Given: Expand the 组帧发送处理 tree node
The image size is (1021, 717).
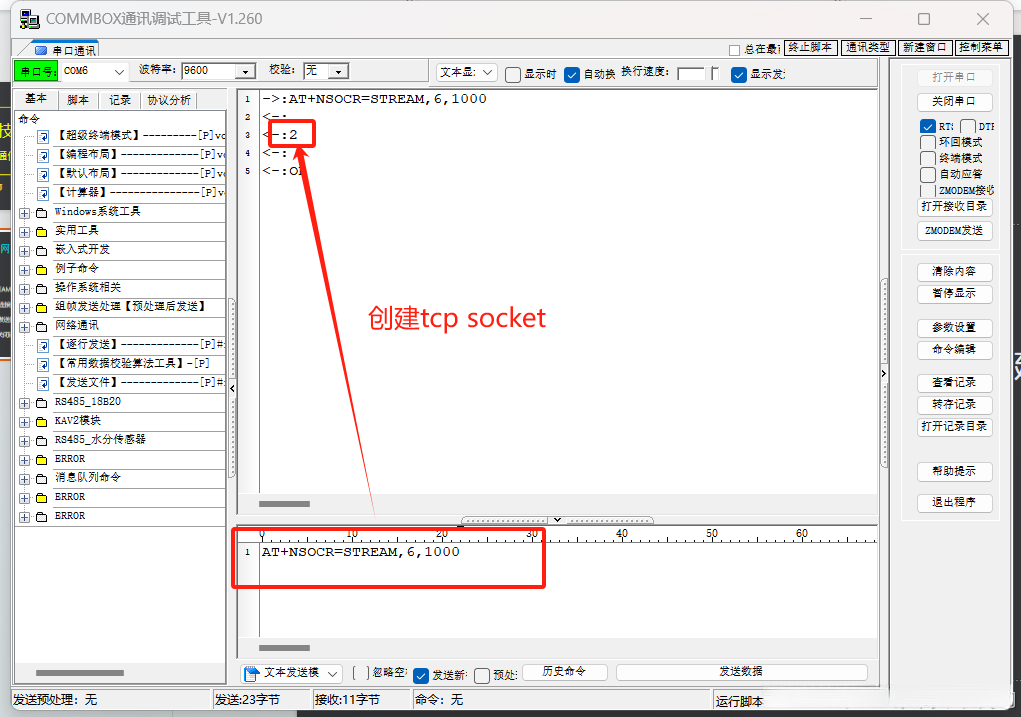Looking at the screenshot, I should tap(25, 308).
